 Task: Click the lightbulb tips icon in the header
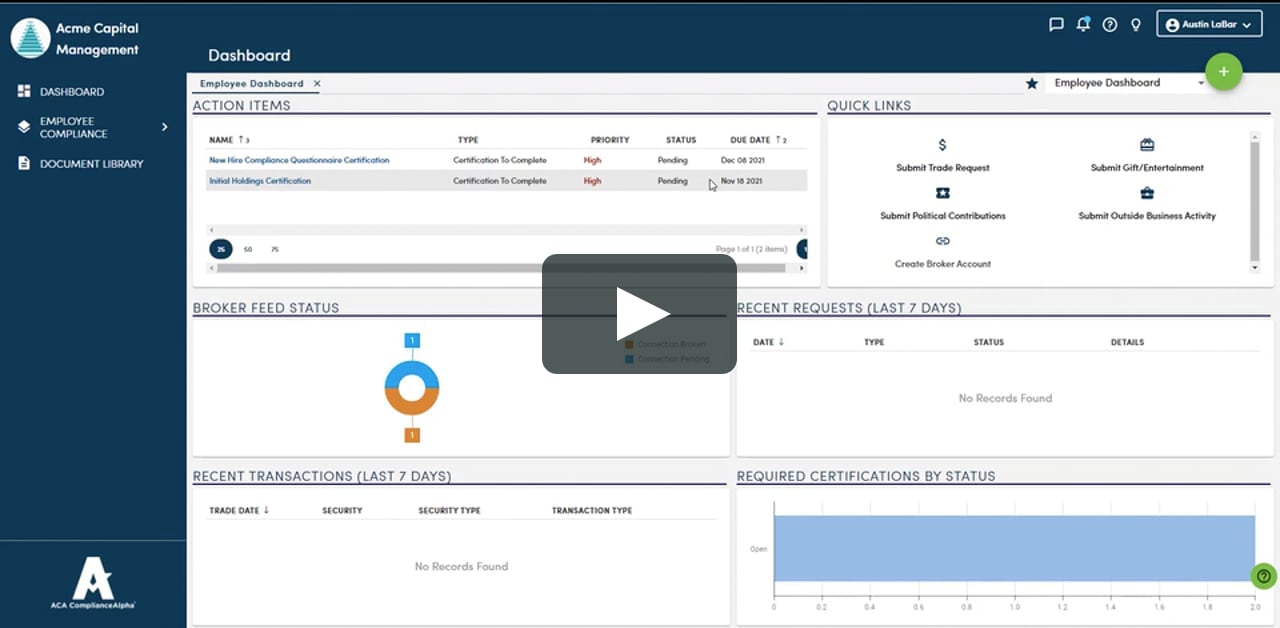(x=1136, y=25)
